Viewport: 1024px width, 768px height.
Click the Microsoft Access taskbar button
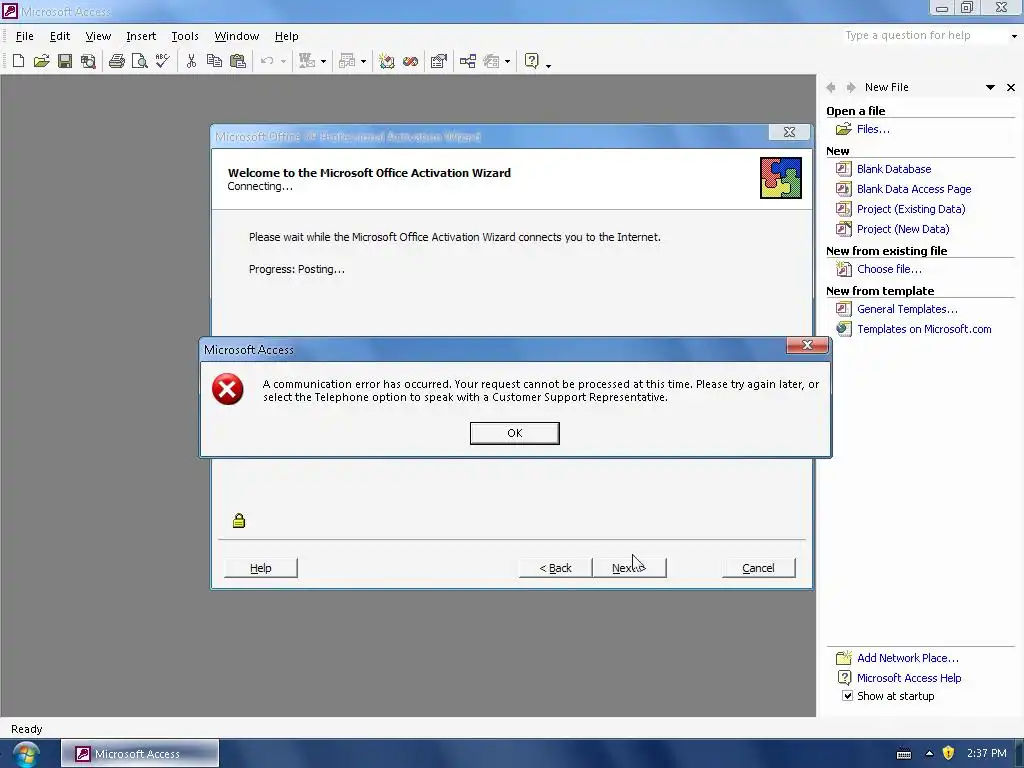[x=140, y=754]
